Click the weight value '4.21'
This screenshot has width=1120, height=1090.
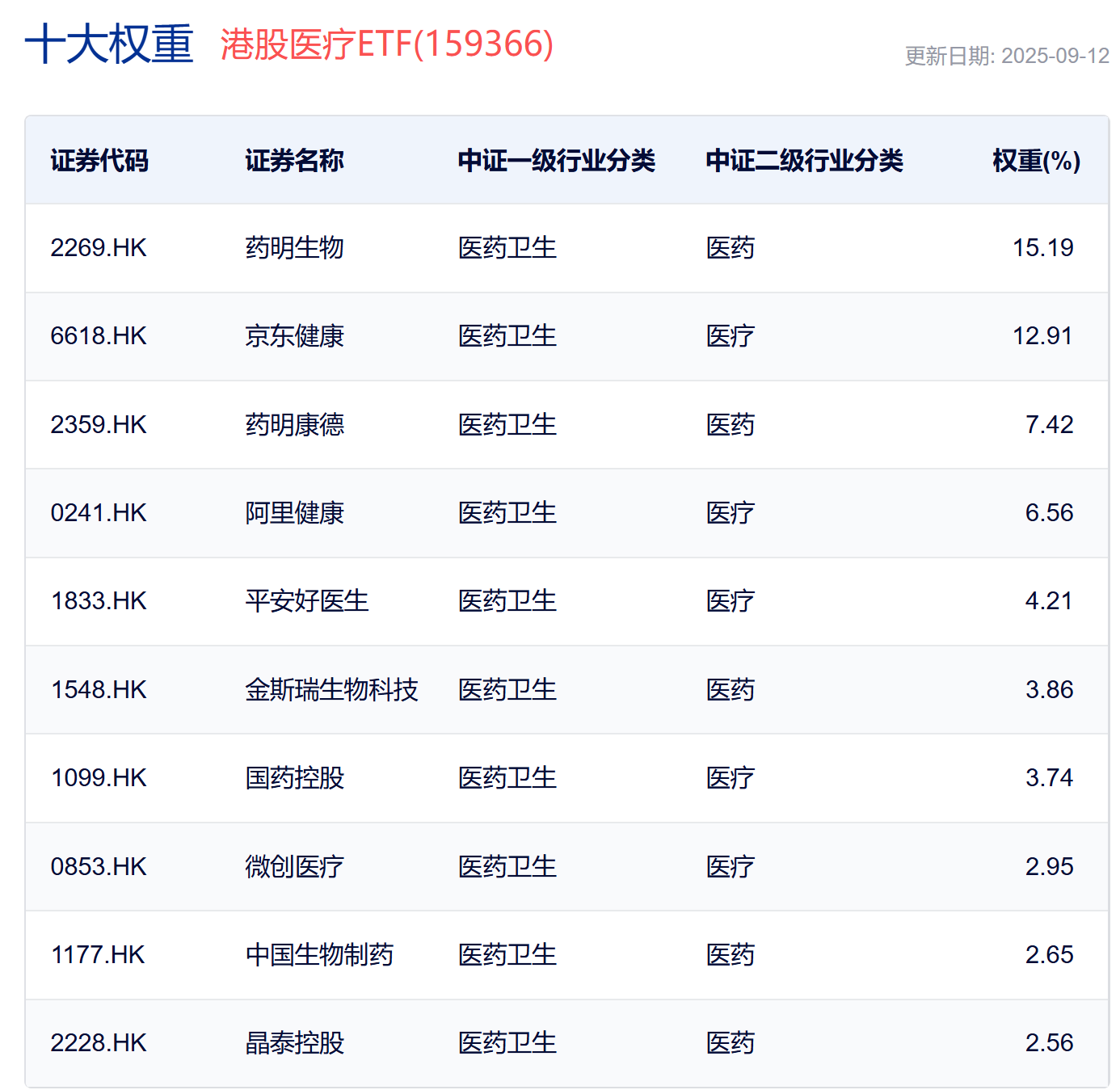point(1050,601)
